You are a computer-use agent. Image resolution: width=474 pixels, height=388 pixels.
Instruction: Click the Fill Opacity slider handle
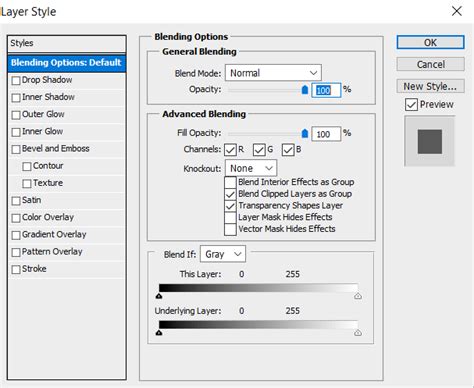coord(305,133)
